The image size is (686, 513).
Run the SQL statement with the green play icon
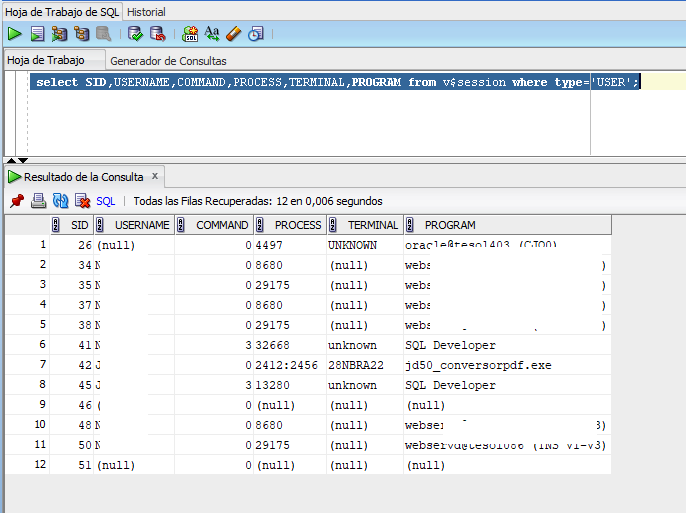[x=14, y=34]
